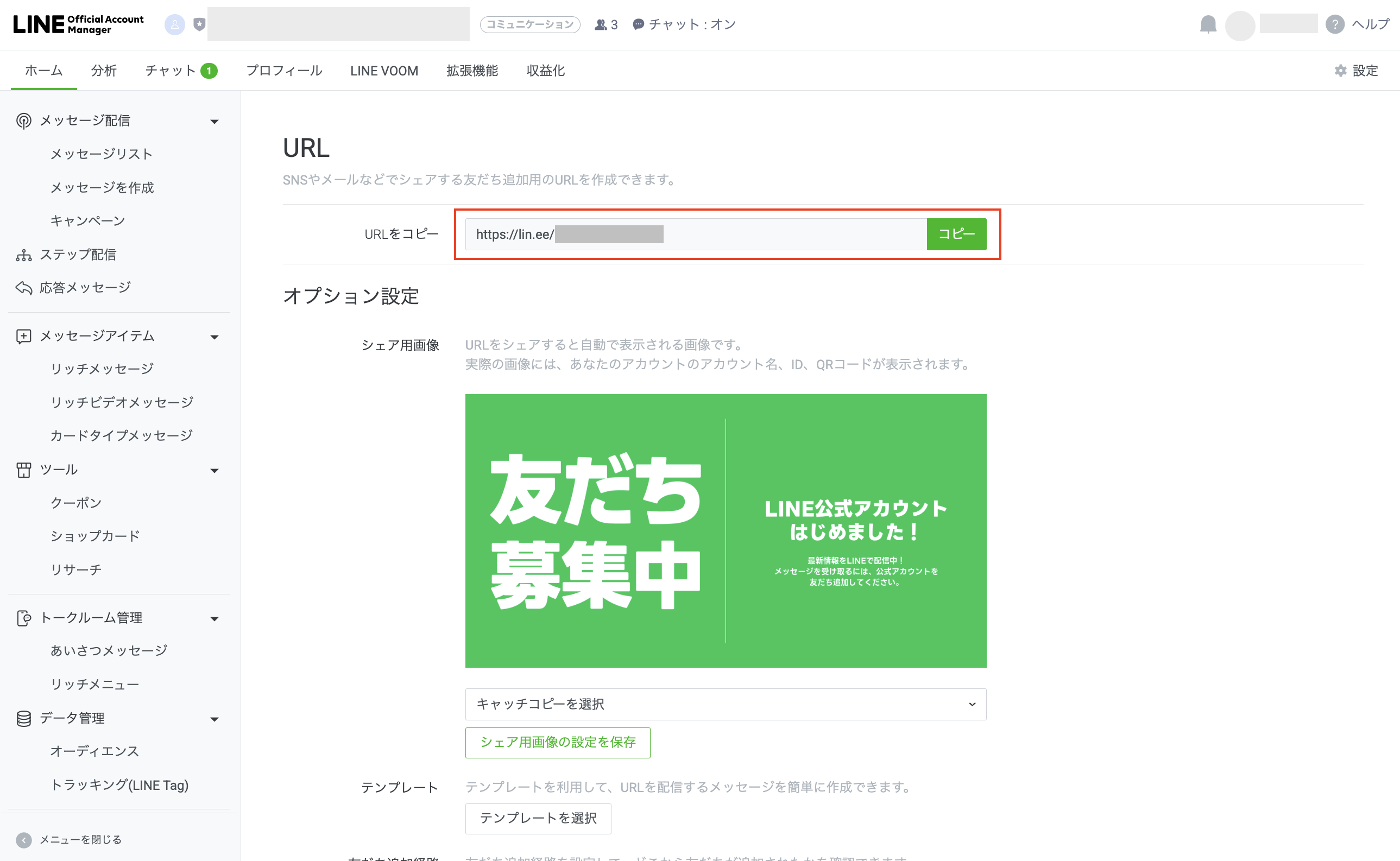Screen dimensions: 1400x861
Task: Open あいさつメッセージ in the sidebar
Action: [109, 651]
